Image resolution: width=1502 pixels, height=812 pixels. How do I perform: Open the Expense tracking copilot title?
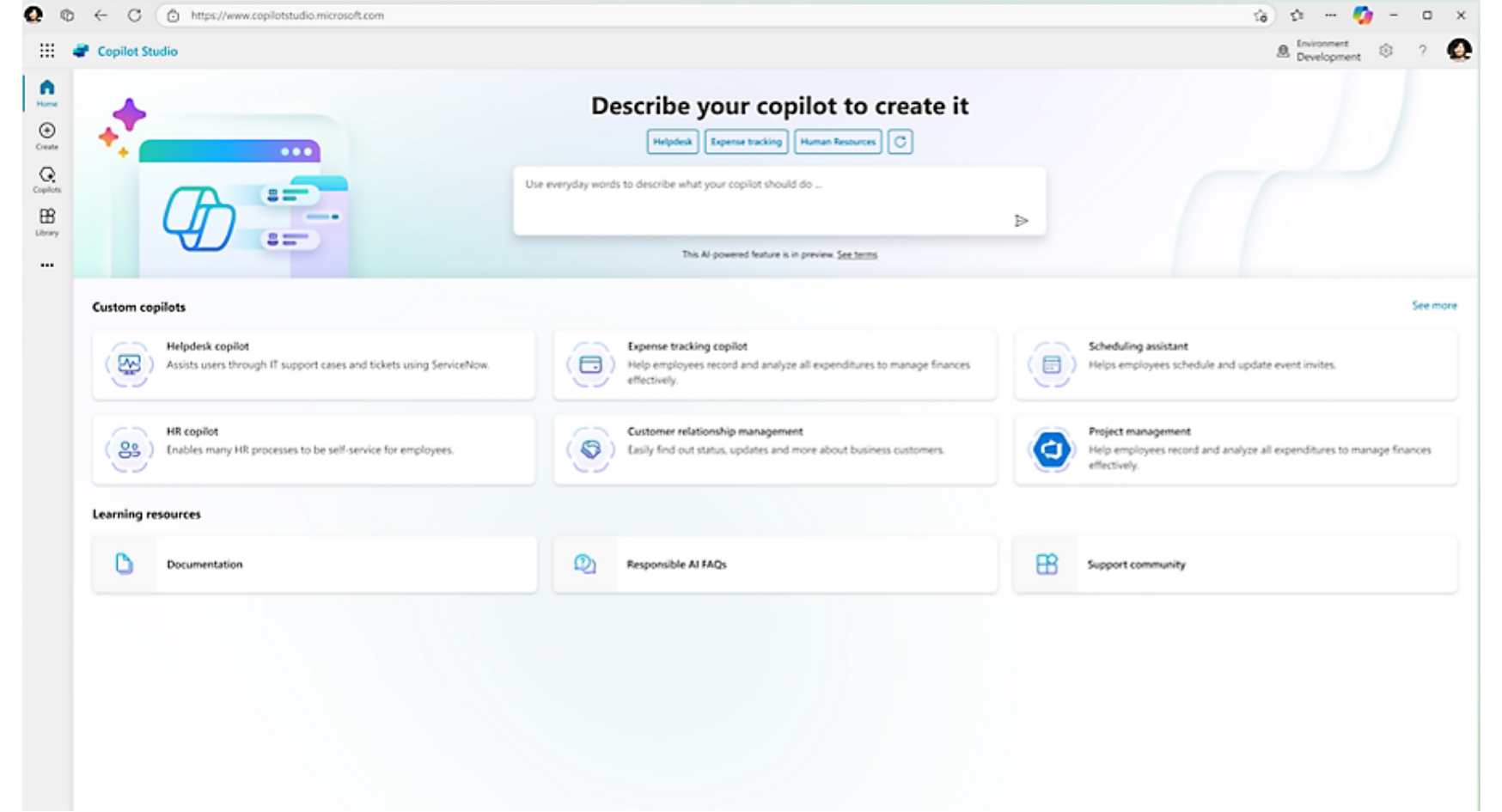pos(687,346)
